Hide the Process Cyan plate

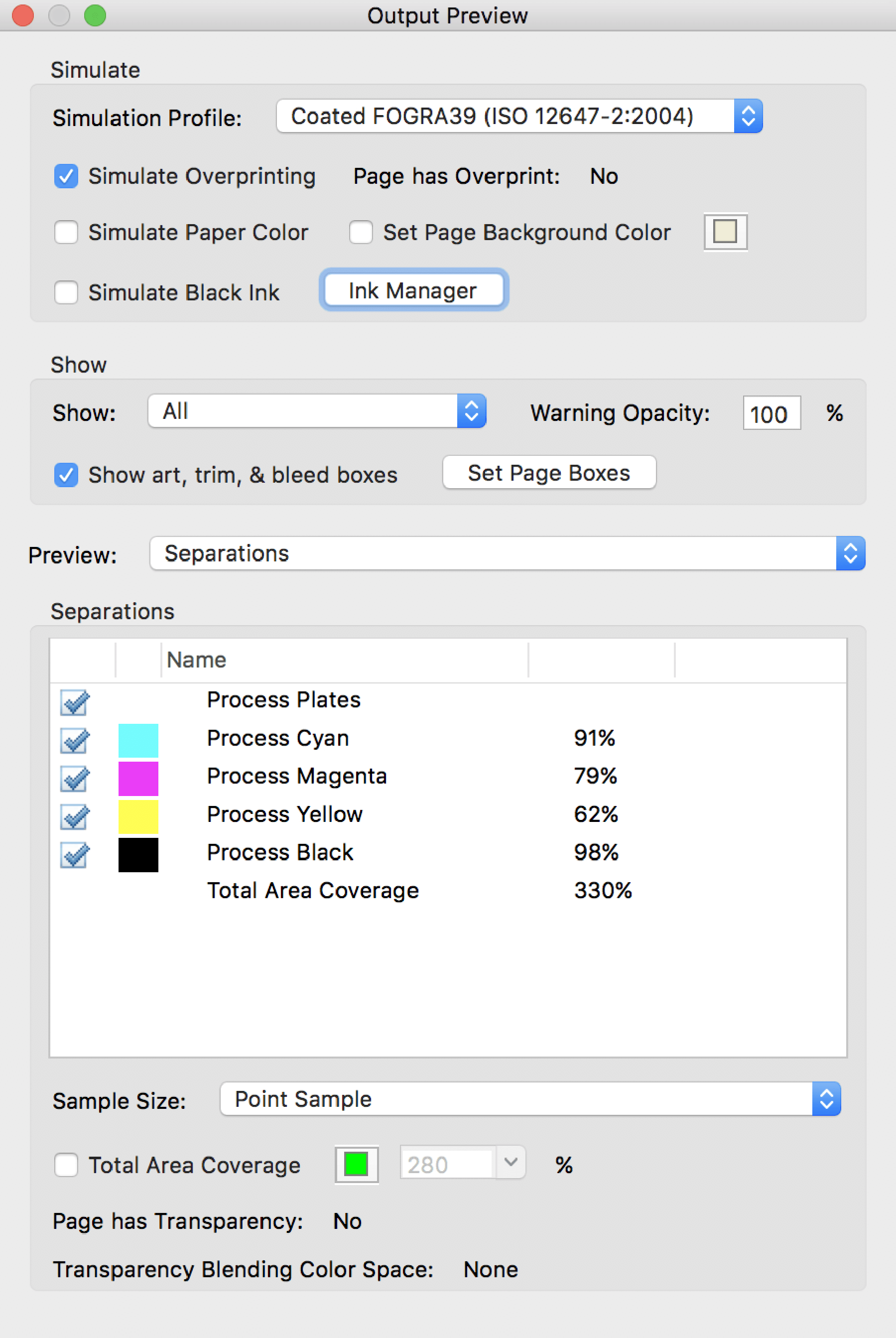tap(74, 741)
